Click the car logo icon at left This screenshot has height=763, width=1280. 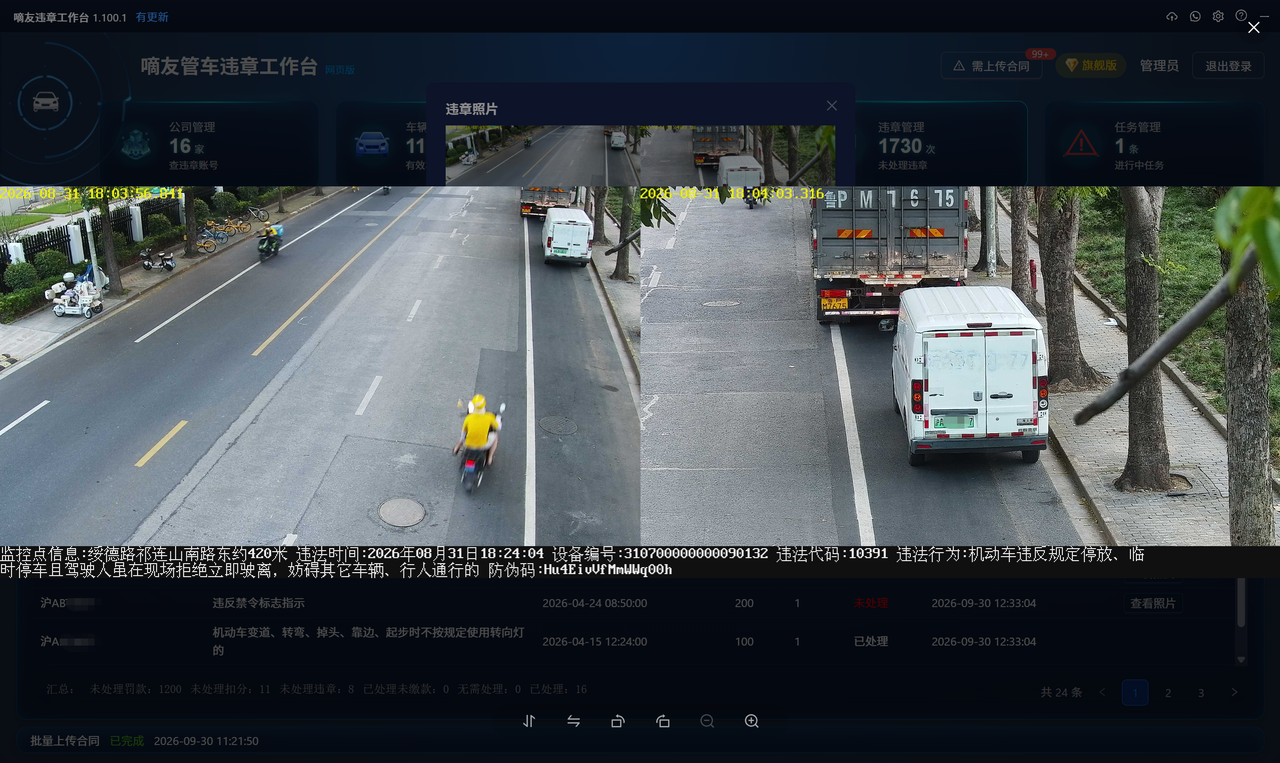(45, 101)
